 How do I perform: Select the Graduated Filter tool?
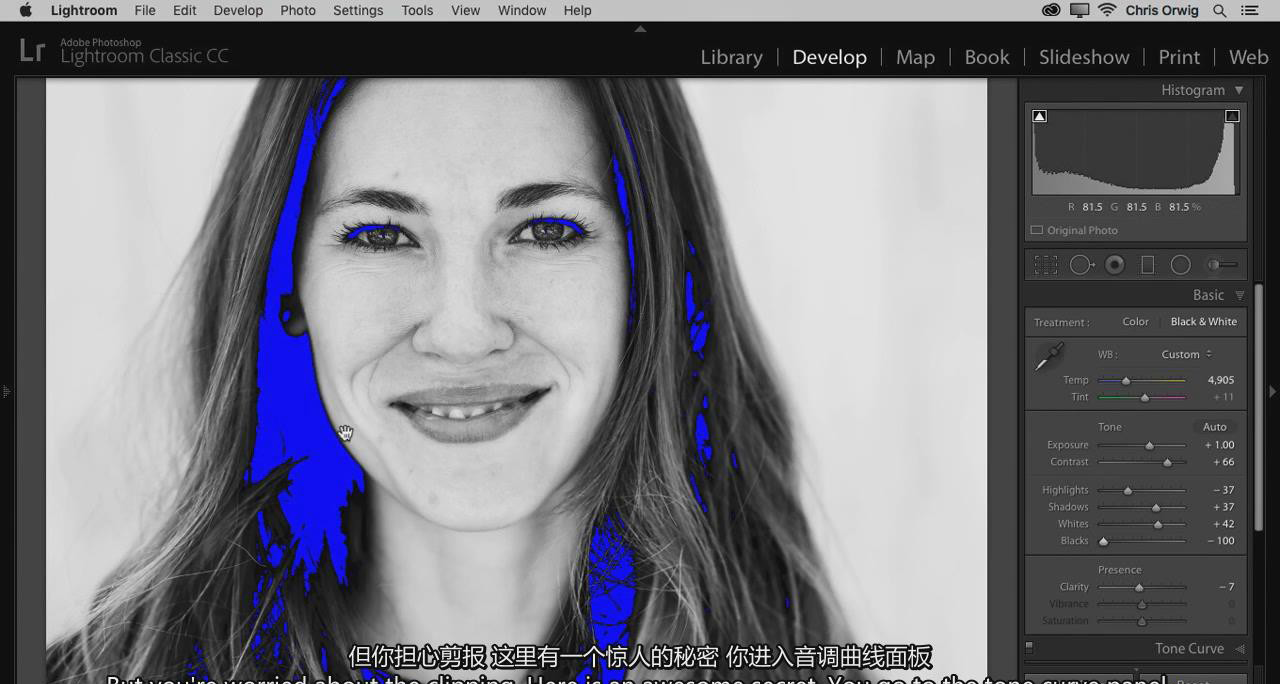pos(1148,265)
